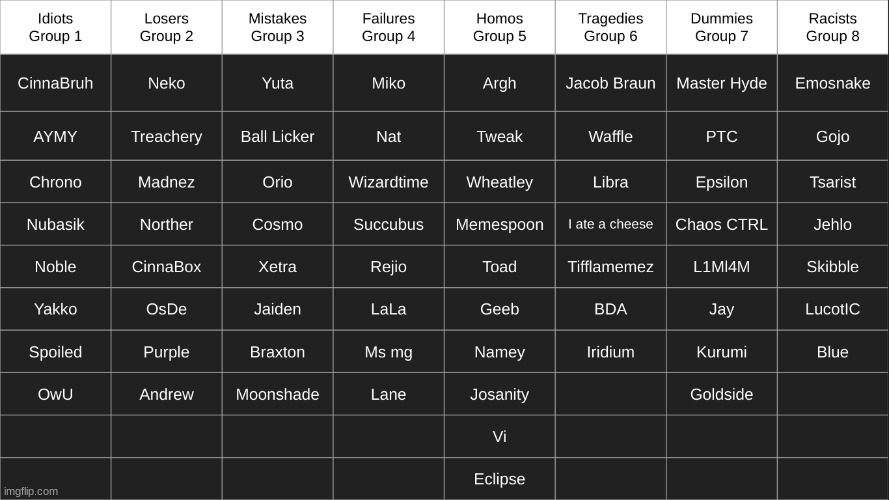
Task: Select the Goldside cell
Action: [x=722, y=394]
